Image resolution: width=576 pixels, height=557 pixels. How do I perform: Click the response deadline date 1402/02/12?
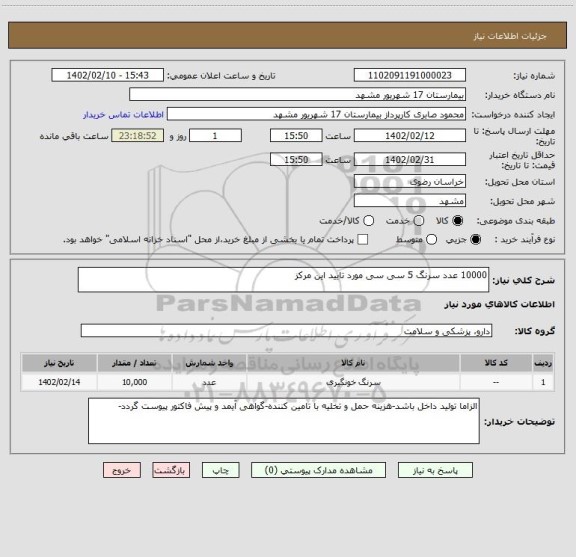410,136
